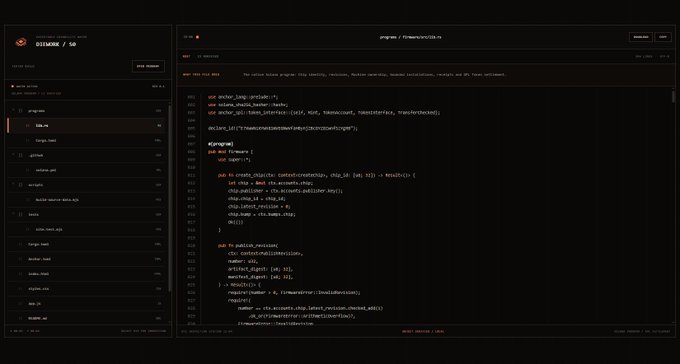Select the RUST tab label
This screenshot has width=680, height=364.
point(186,56)
